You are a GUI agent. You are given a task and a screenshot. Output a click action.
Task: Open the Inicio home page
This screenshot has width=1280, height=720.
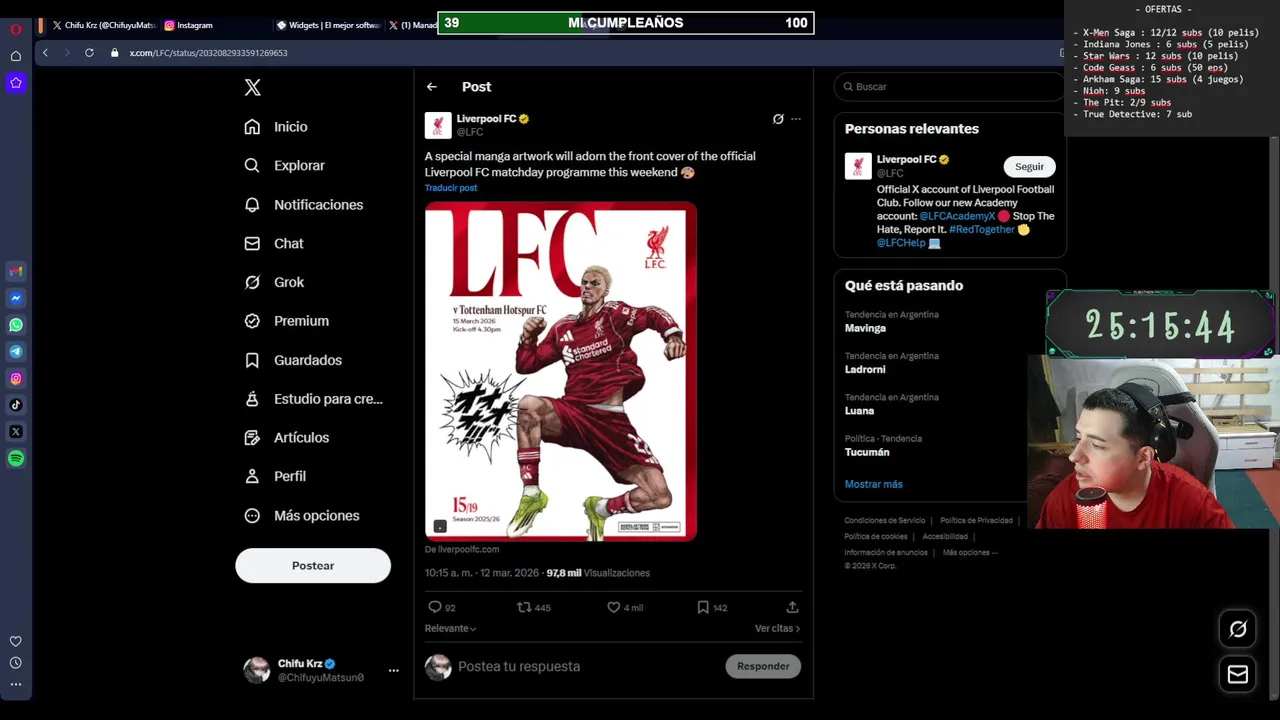coord(277,127)
